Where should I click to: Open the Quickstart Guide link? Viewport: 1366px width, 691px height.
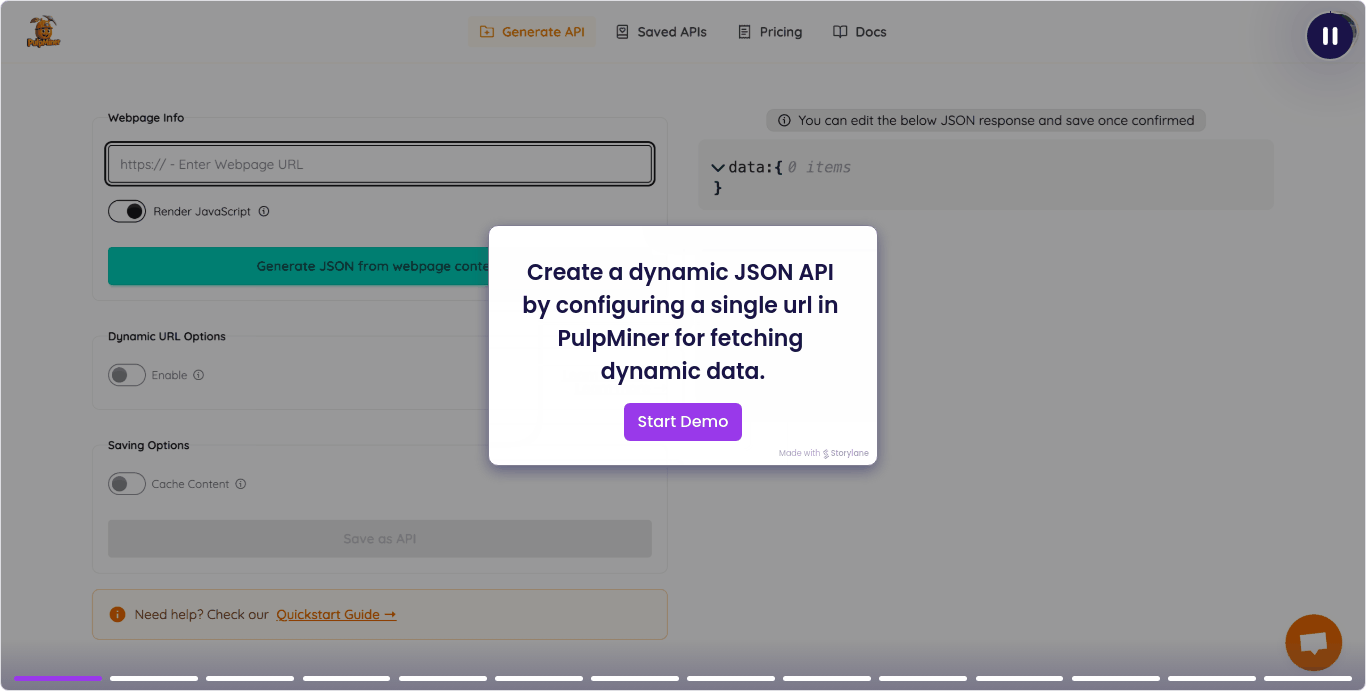(336, 614)
